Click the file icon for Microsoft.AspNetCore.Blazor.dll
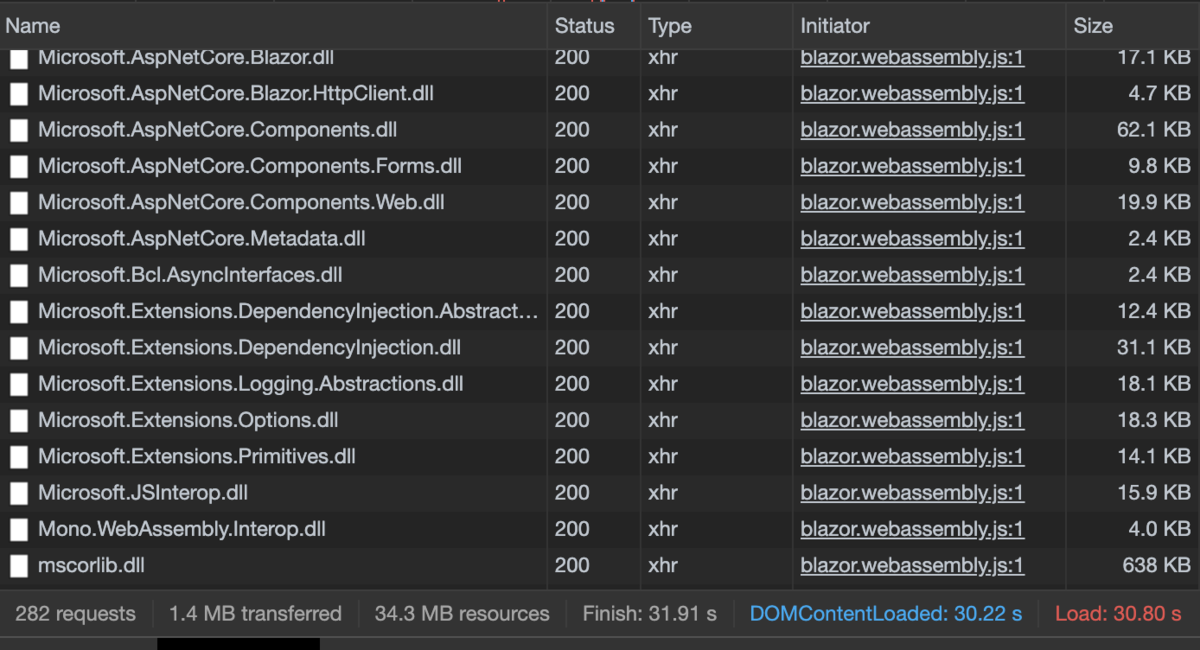 pos(19,58)
